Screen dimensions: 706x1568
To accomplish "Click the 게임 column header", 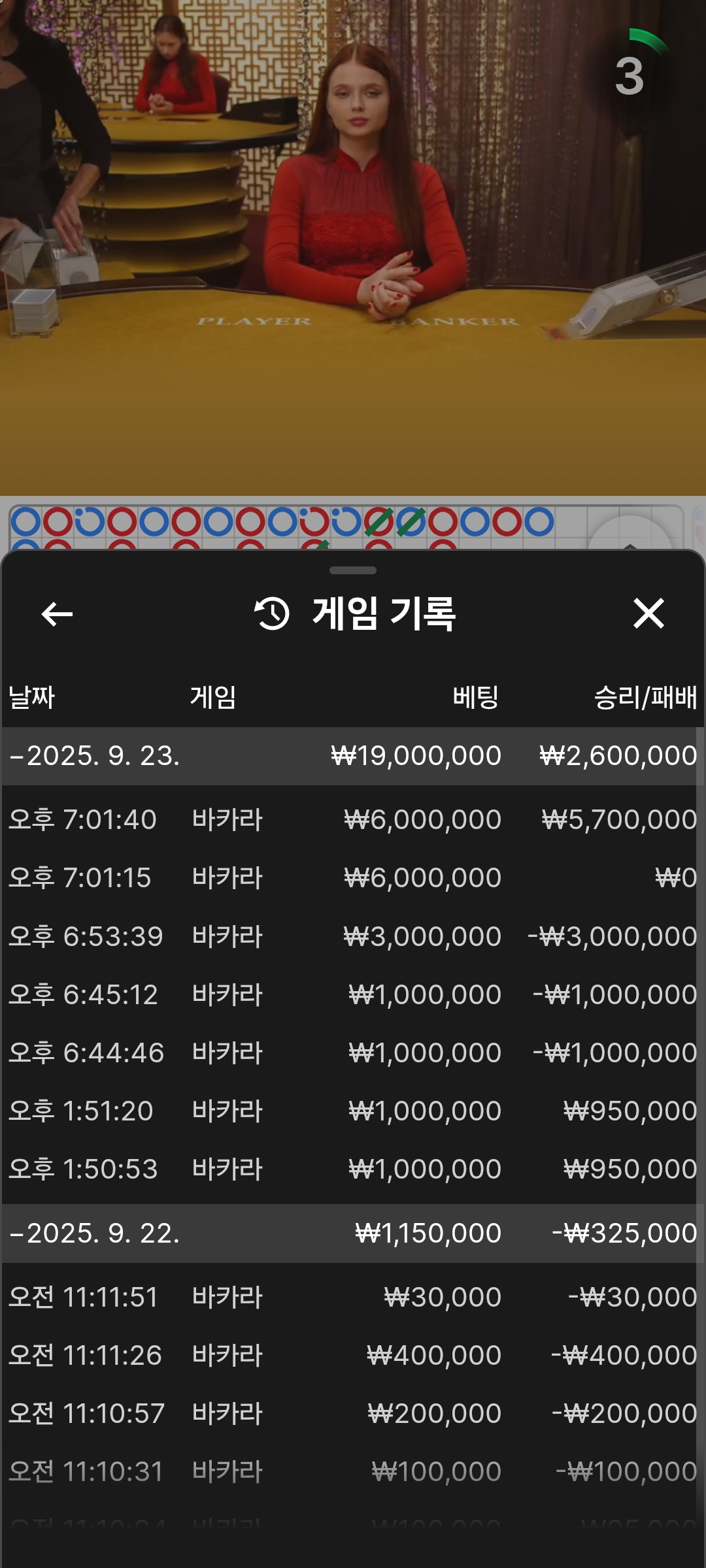I will pyautogui.click(x=213, y=697).
